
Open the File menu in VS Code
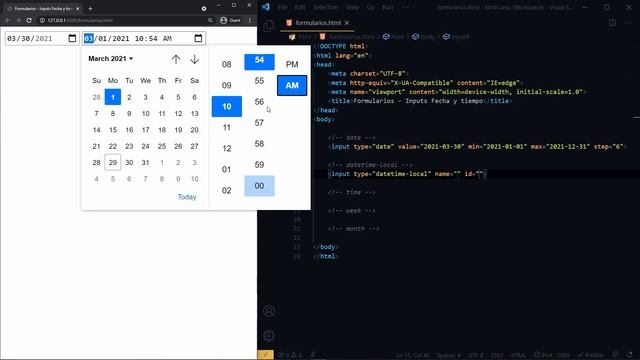point(282,7)
